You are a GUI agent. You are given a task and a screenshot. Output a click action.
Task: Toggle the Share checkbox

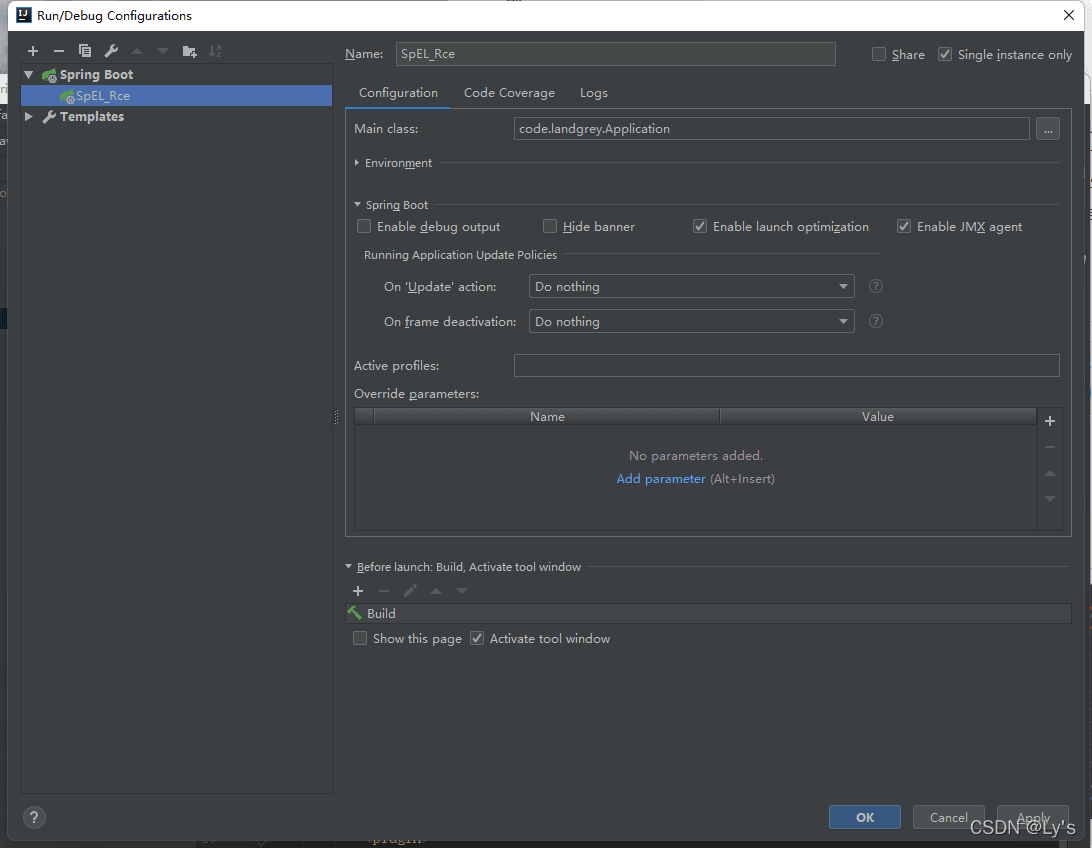point(879,54)
